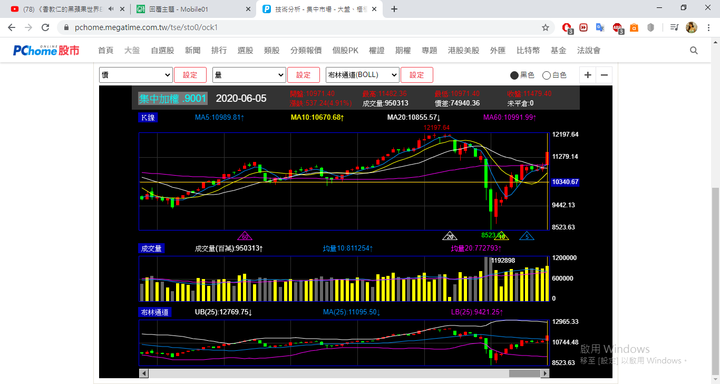Open 專題 navigation link

(x=429, y=51)
